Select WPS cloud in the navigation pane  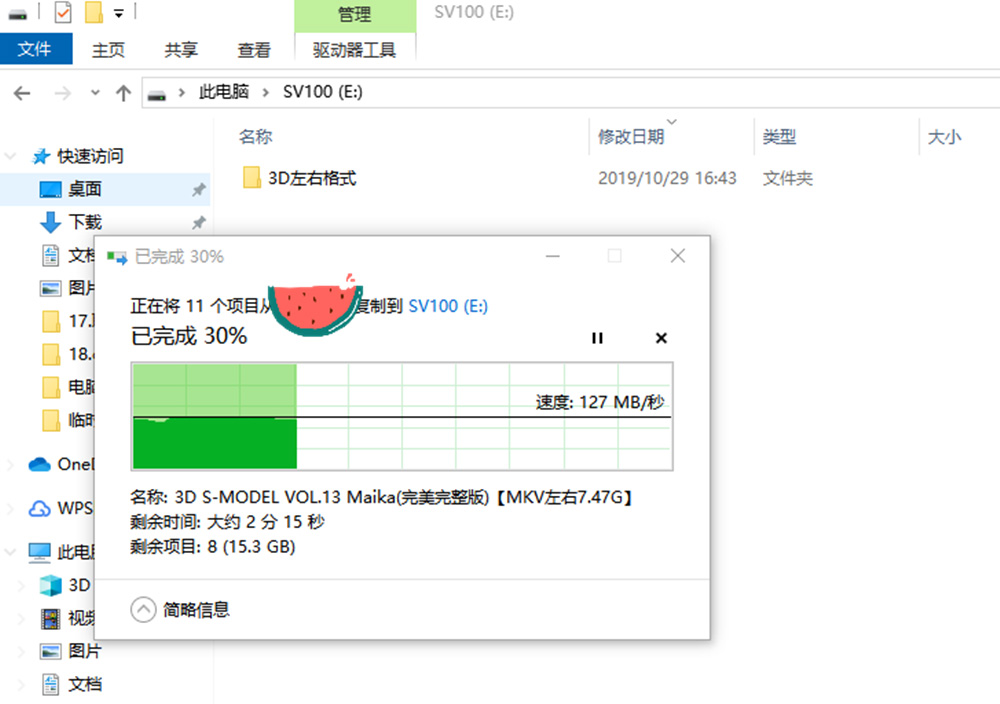(61, 508)
